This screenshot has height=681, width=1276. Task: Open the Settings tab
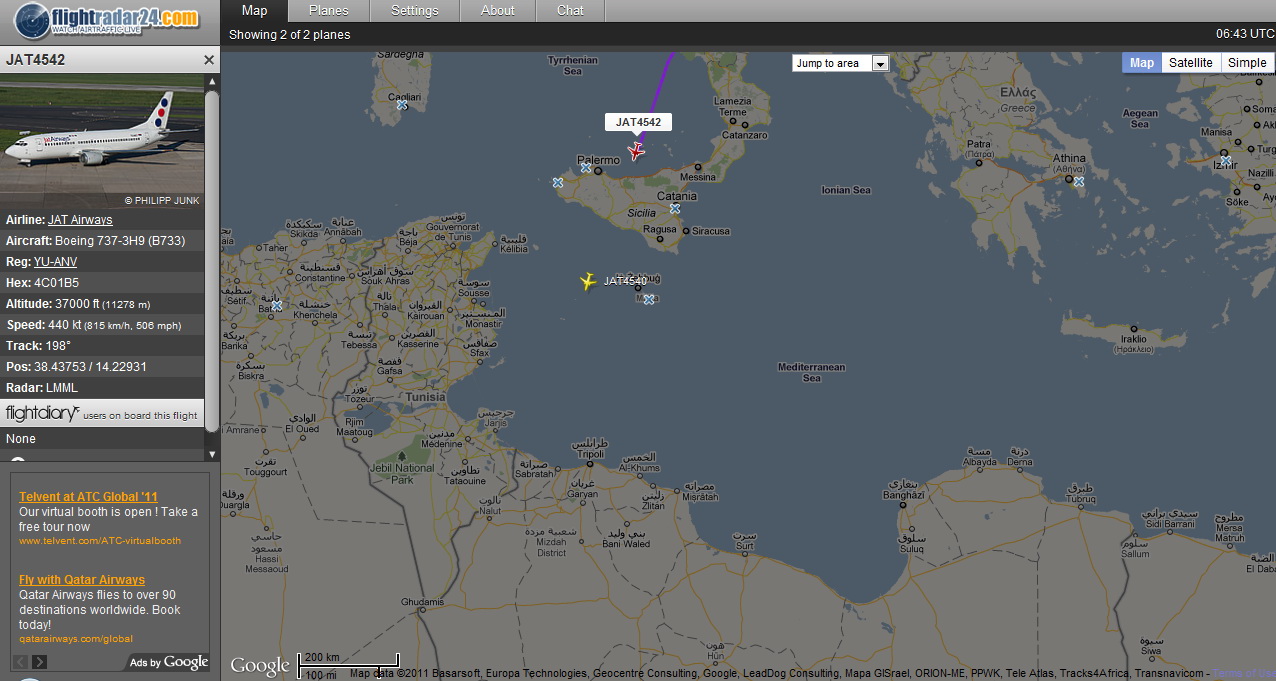pos(415,11)
